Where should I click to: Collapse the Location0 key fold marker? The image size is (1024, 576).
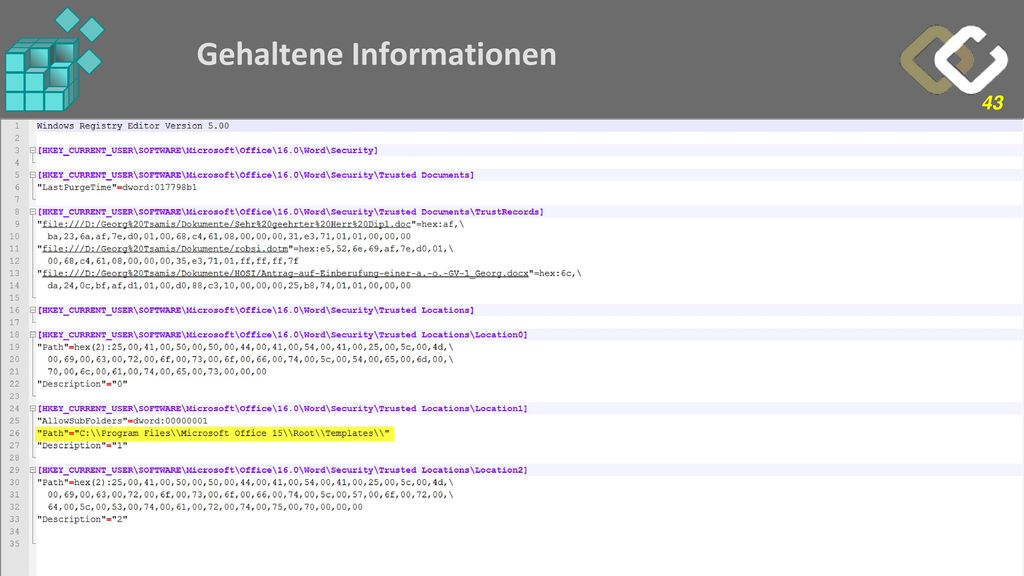click(x=33, y=334)
